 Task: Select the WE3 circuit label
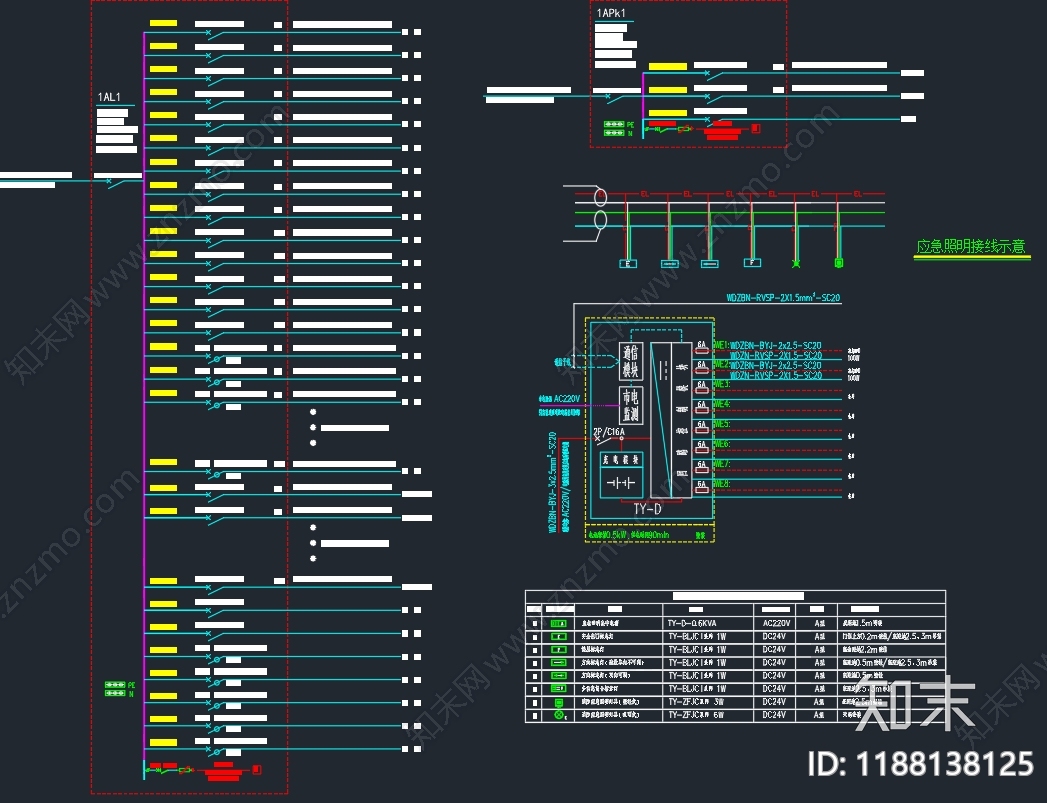(x=721, y=384)
